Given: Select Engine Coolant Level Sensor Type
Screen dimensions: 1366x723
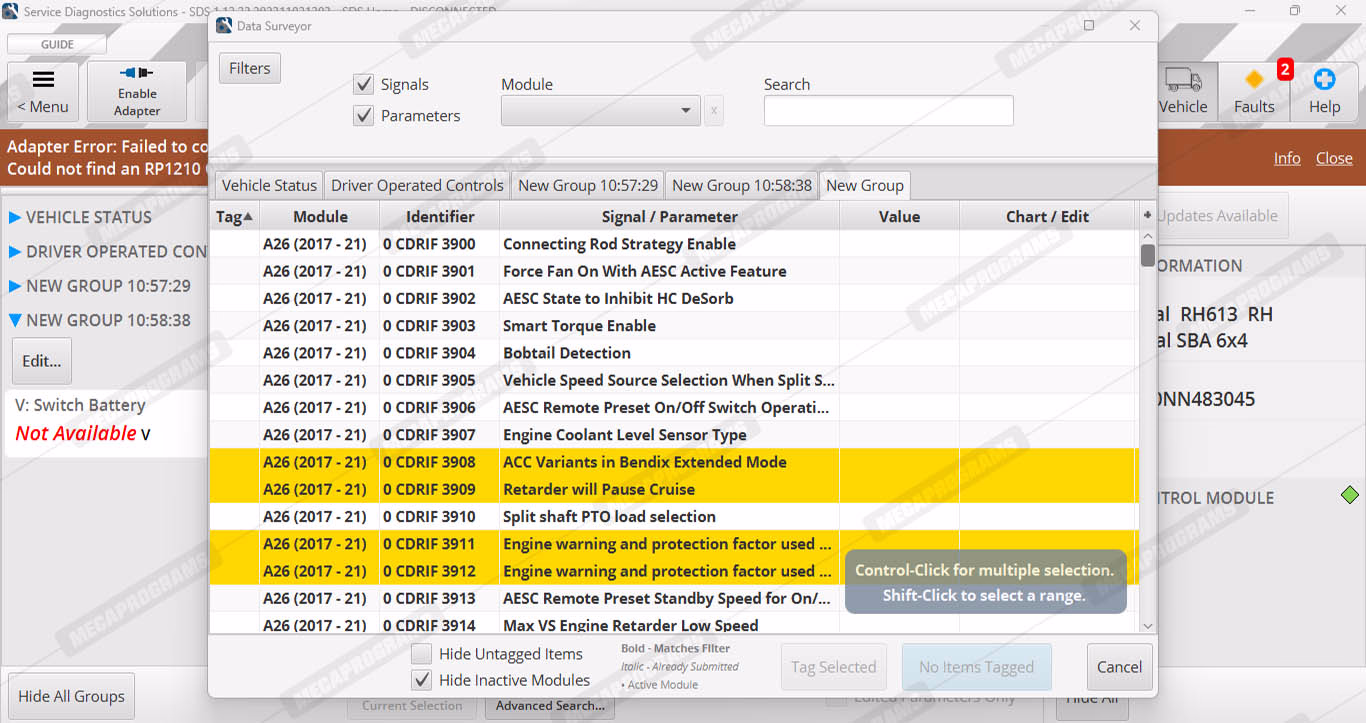Looking at the screenshot, I should [x=674, y=435].
